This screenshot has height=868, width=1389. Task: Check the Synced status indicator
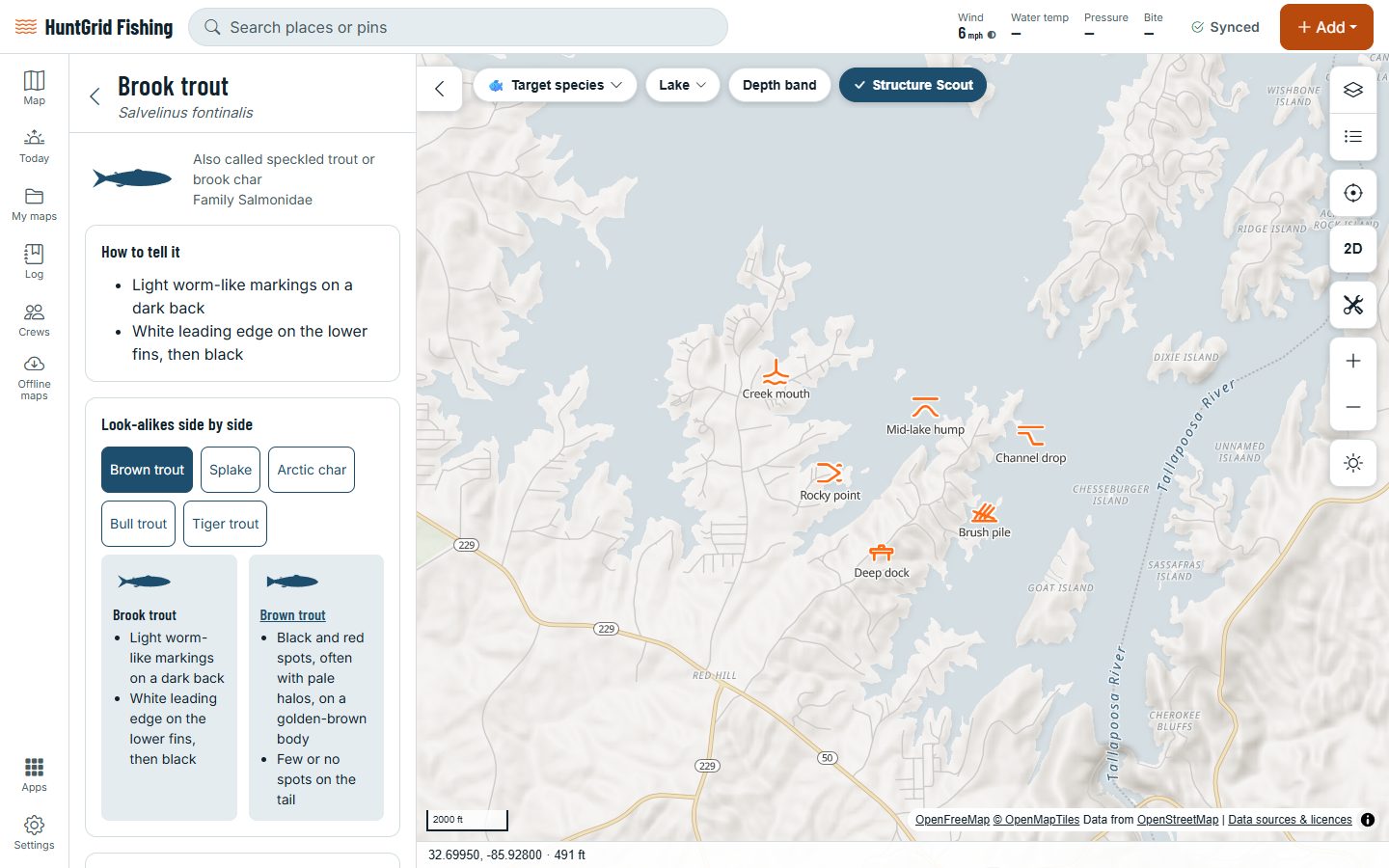pos(1225,27)
